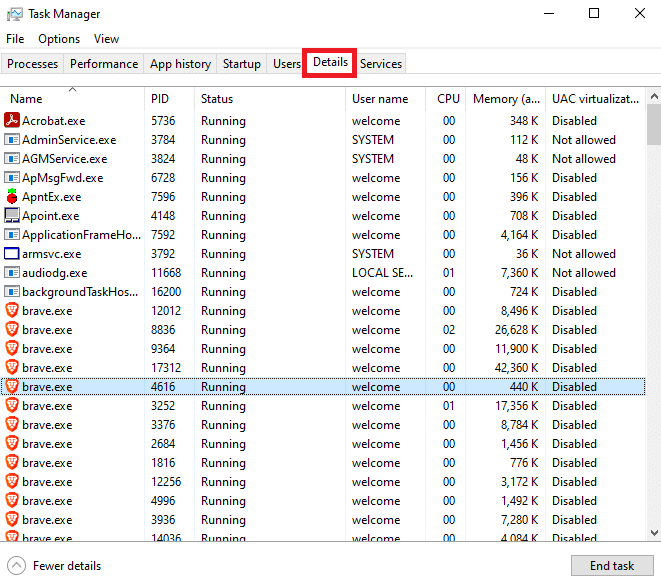This screenshot has height=587, width=661.
Task: Click the End task button
Action: pos(612,565)
